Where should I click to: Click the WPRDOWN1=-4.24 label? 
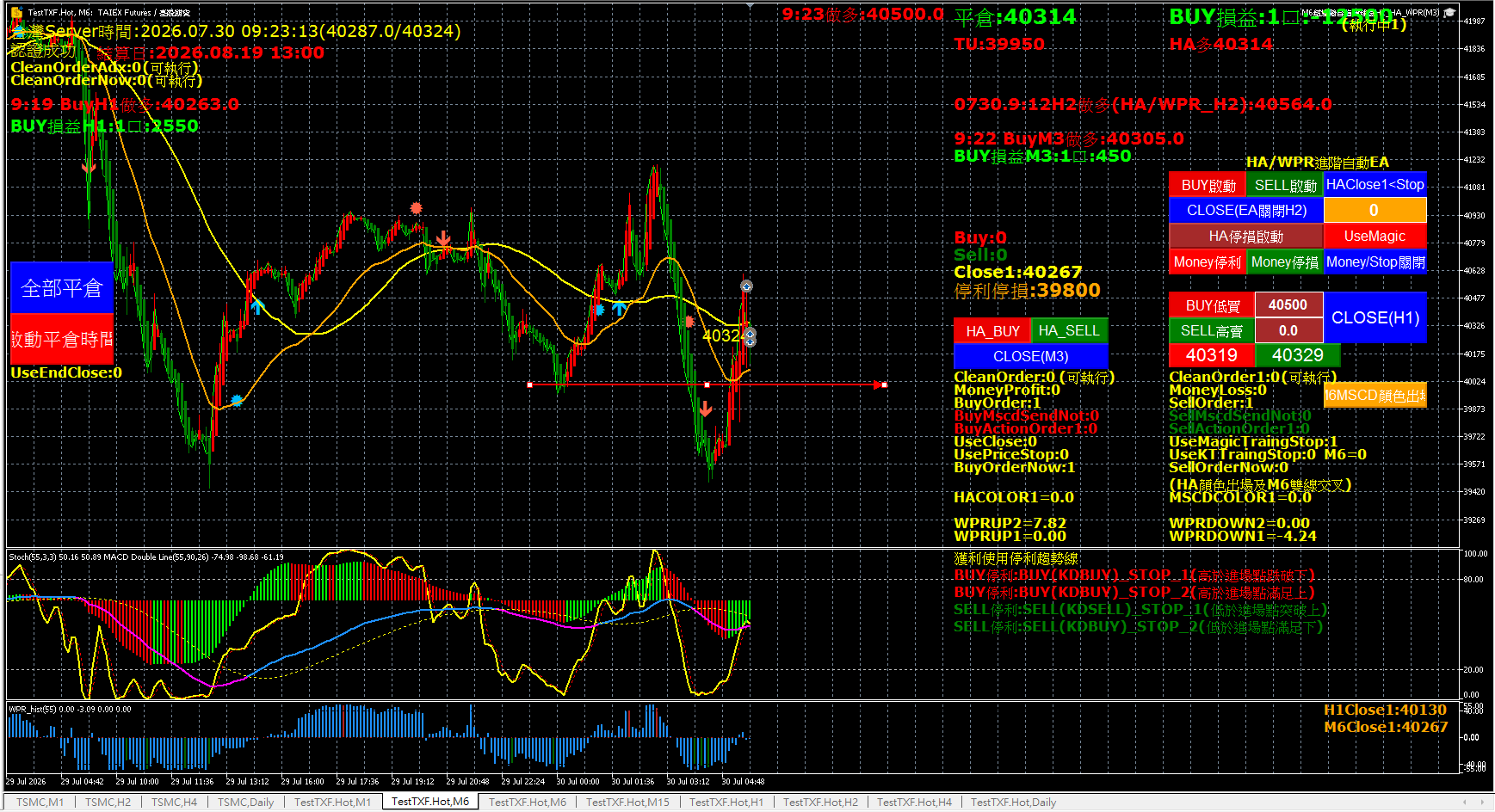point(1242,536)
